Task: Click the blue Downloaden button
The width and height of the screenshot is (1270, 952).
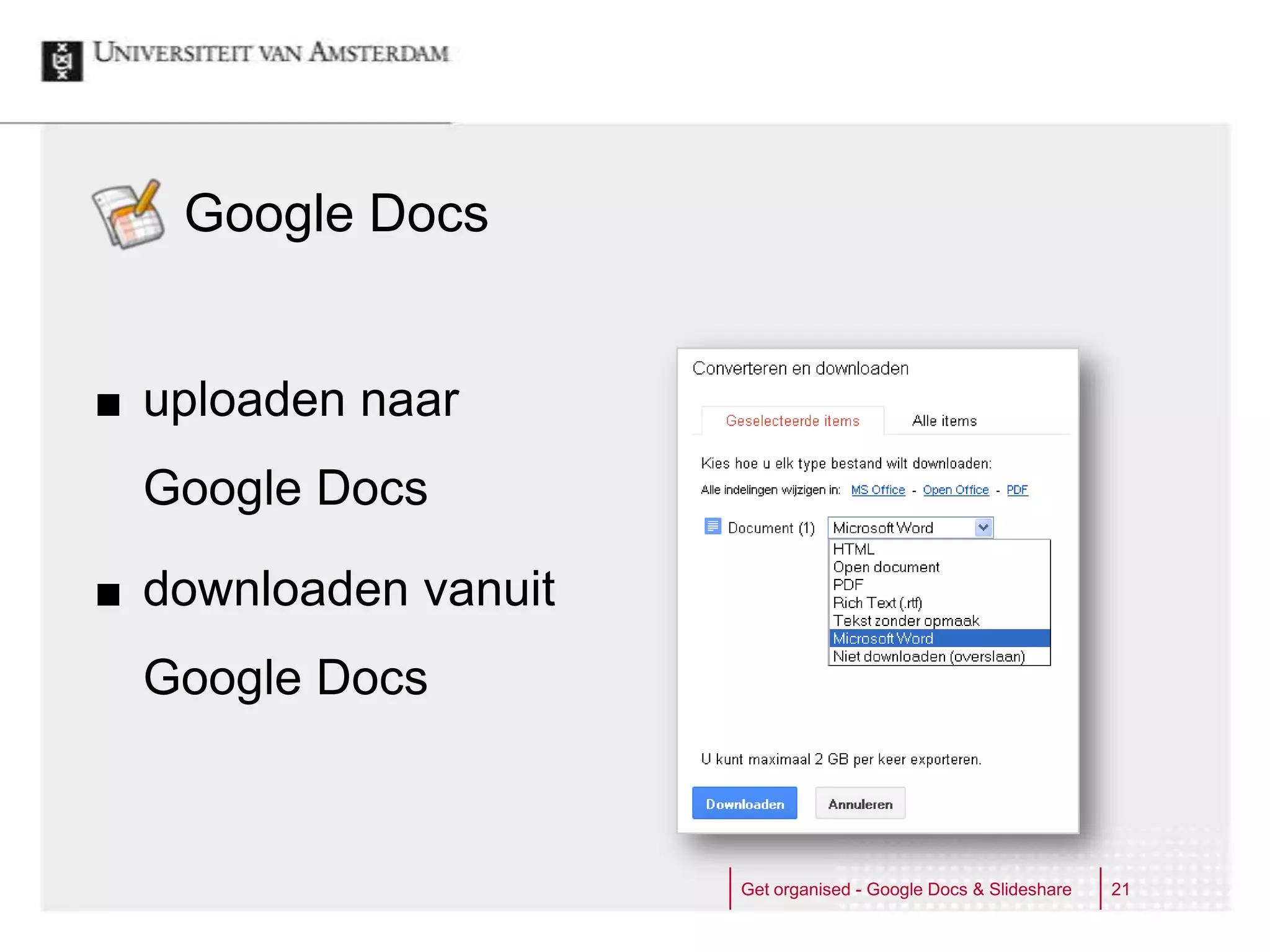Action: (x=745, y=804)
